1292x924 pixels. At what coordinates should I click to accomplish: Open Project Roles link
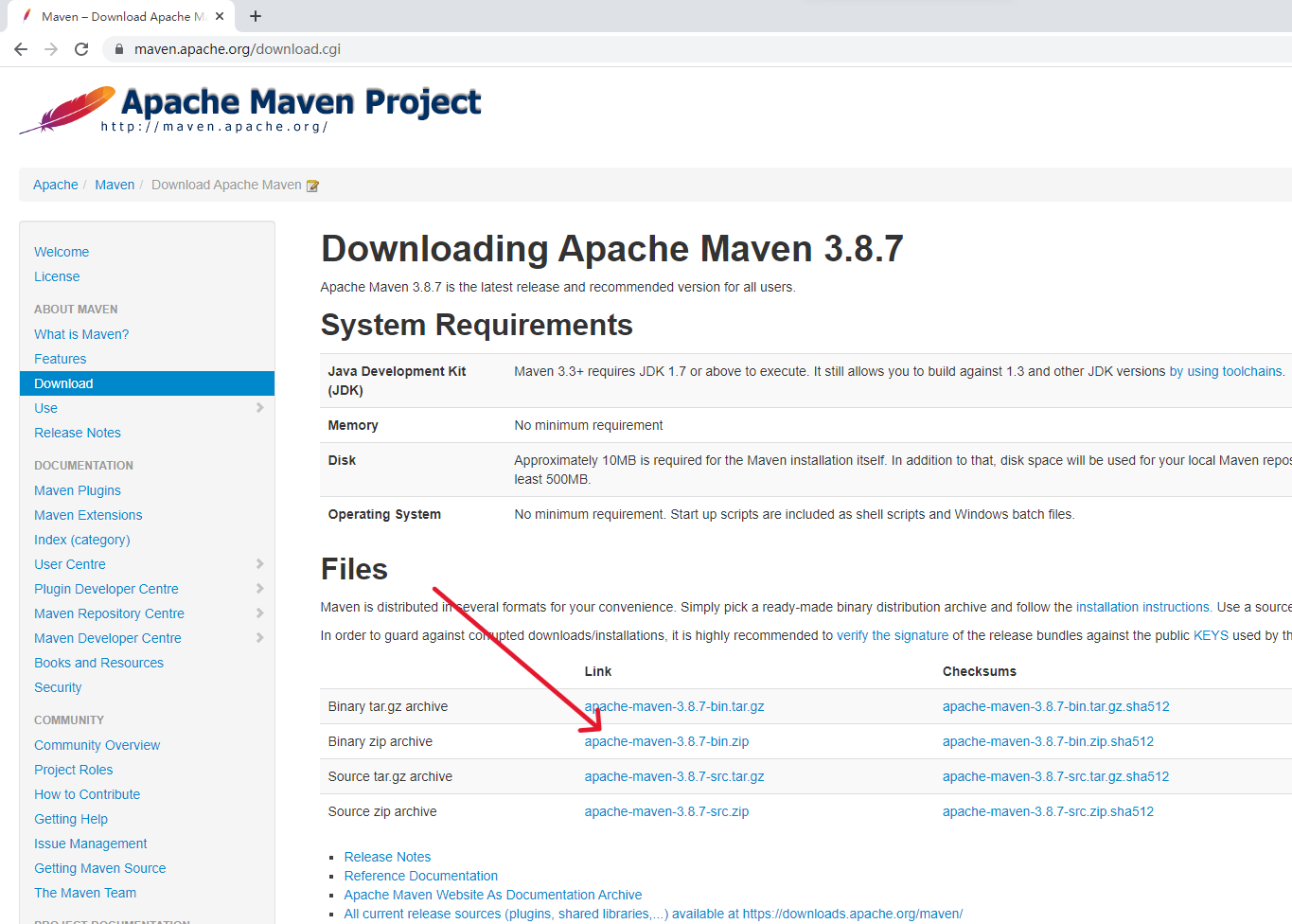coord(74,770)
